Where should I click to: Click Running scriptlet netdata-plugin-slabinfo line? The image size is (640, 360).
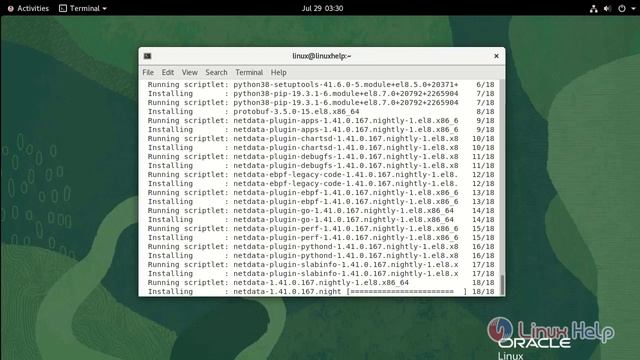(x=321, y=264)
